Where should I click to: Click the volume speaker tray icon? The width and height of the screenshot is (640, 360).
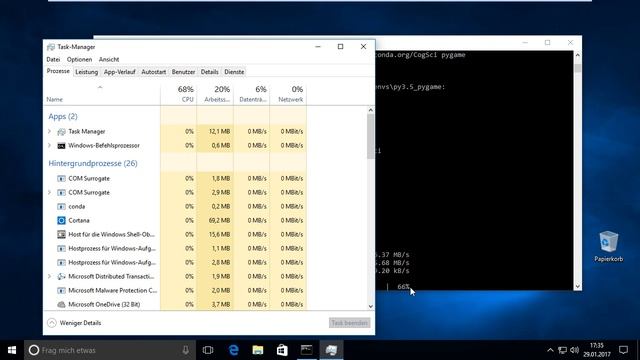575,350
